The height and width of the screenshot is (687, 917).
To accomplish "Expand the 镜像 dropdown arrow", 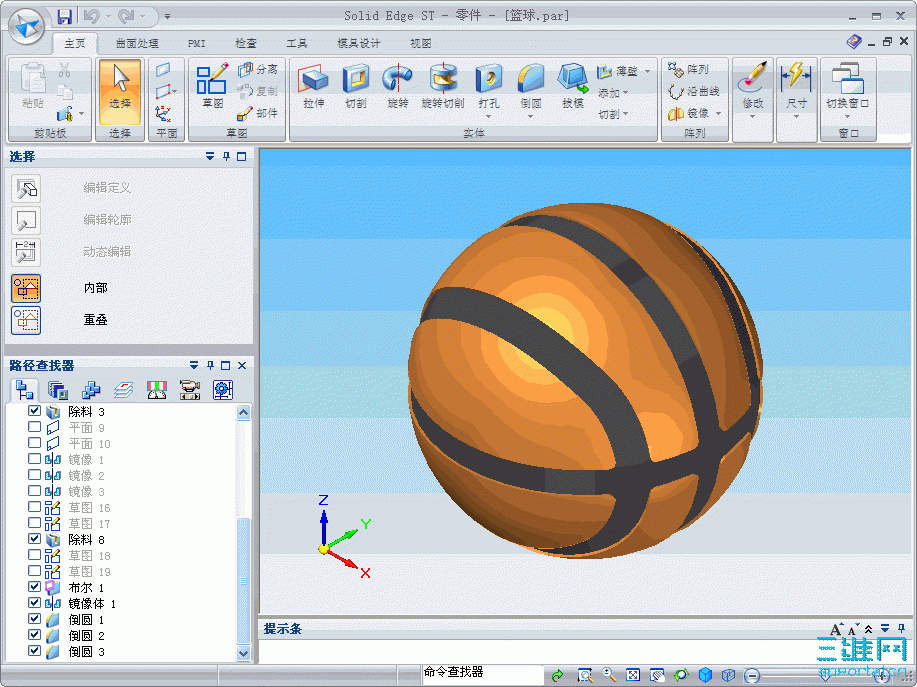I will click(718, 113).
